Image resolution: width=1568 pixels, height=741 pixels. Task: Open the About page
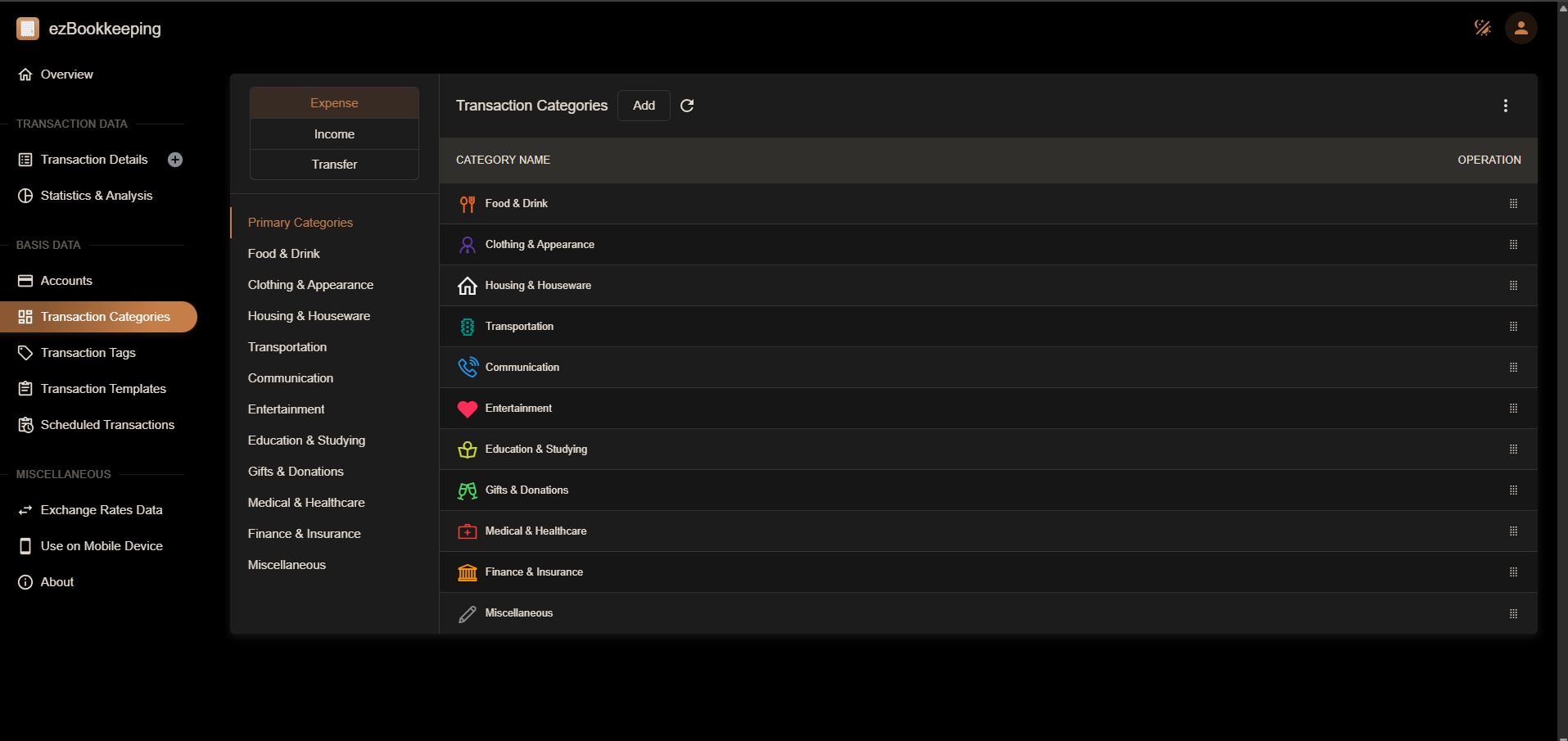point(98,582)
